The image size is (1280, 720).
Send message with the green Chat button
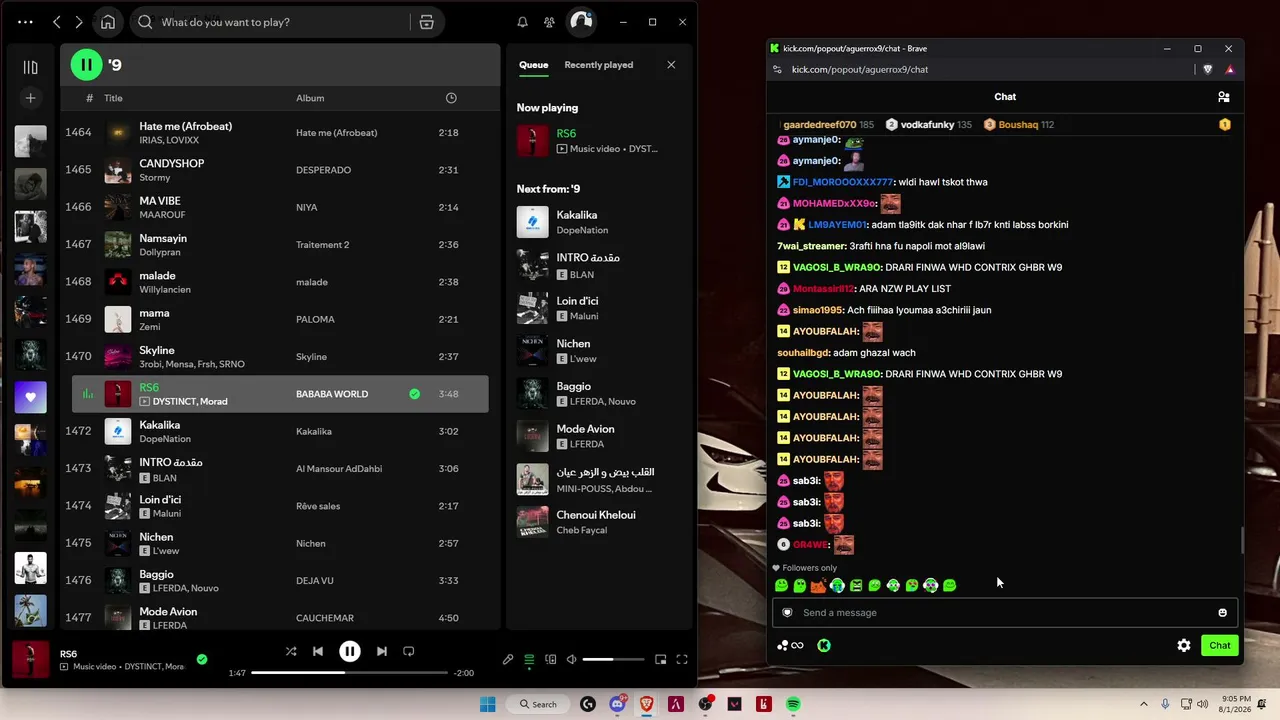1220,645
